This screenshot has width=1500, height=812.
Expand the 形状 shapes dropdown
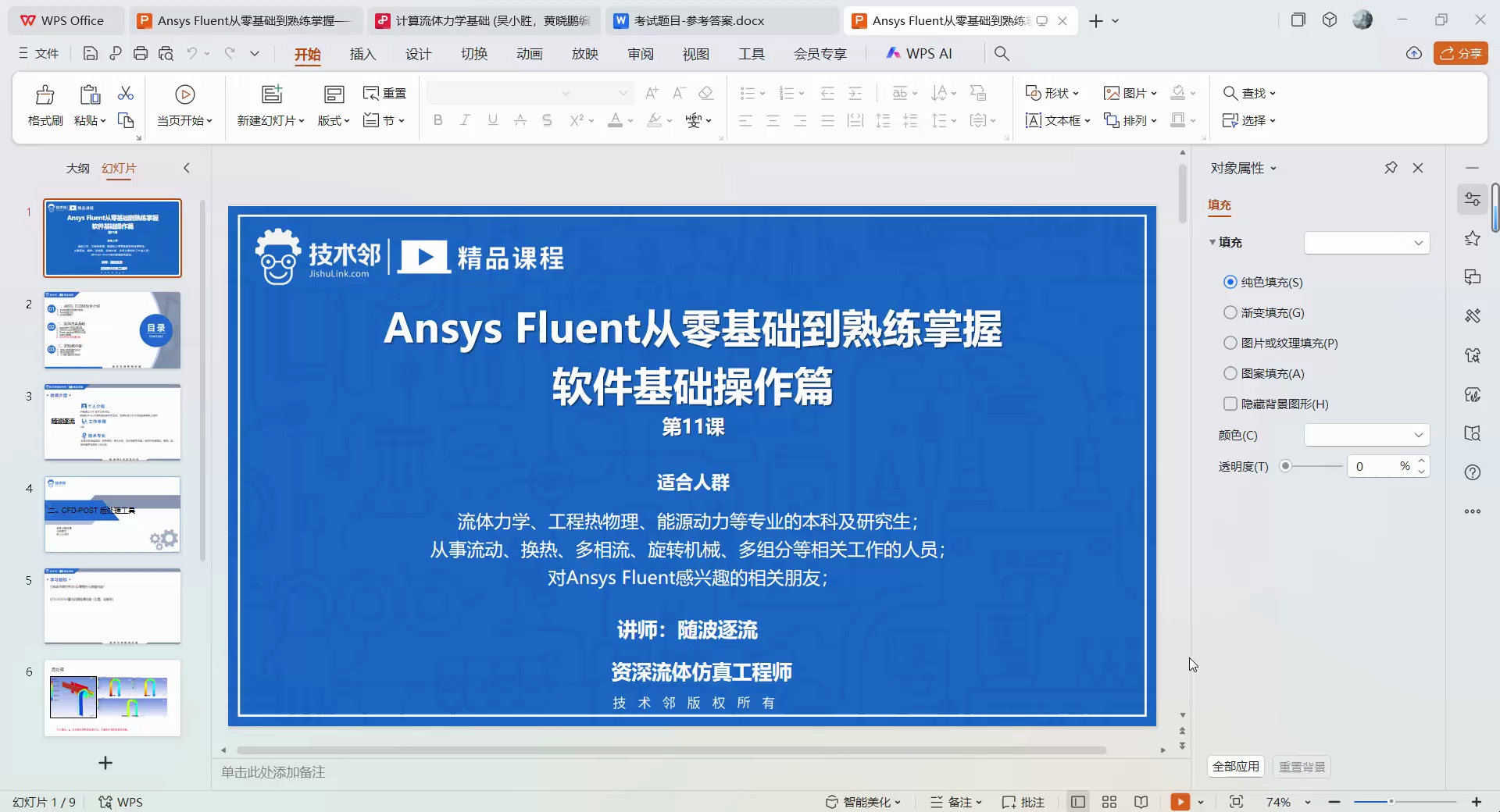click(1051, 92)
